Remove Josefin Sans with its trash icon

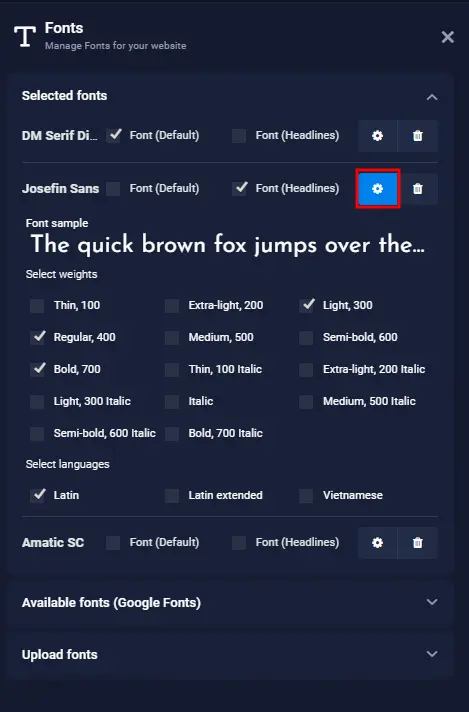418,188
